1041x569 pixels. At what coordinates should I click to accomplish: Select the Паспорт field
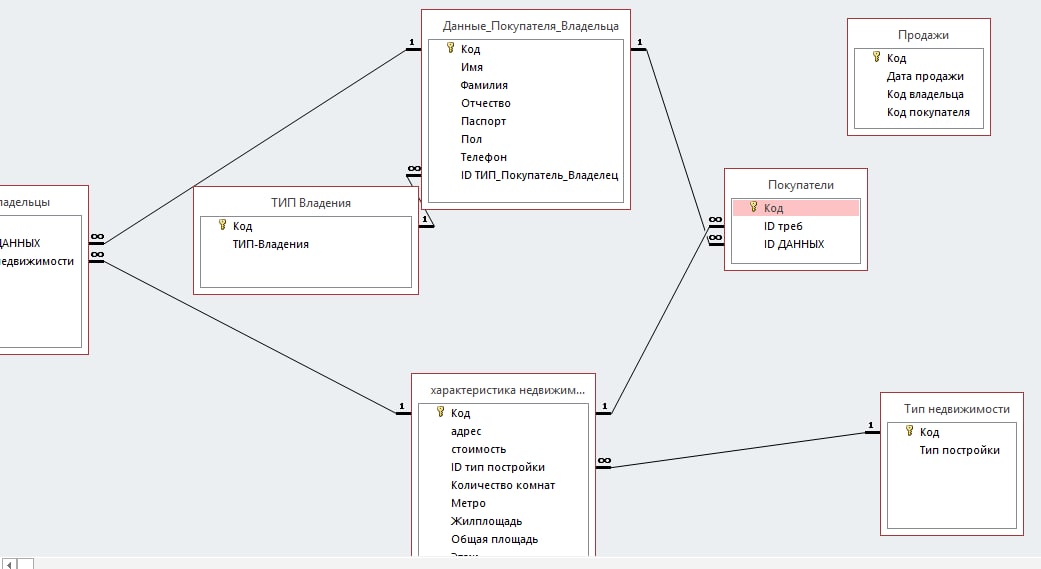click(x=483, y=121)
